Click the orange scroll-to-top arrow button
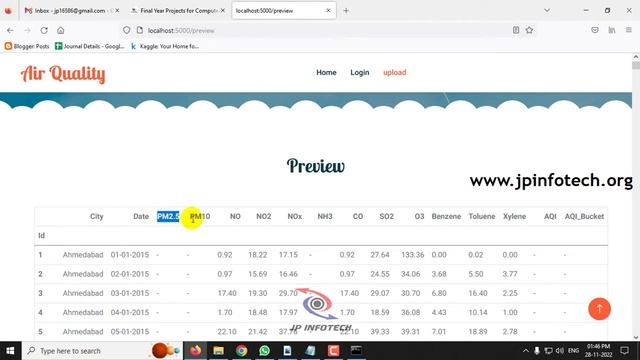Screen dimensions: 640x360 click(599, 309)
